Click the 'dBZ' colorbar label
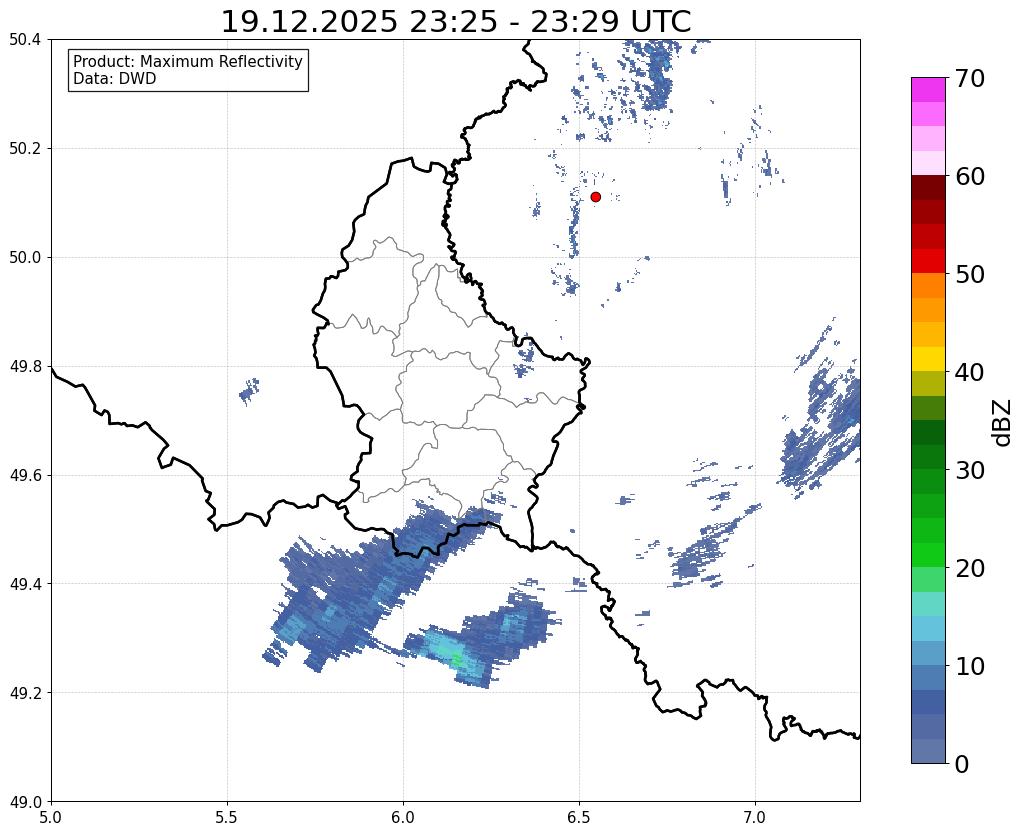Screen dimensions: 1023x834 click(x=1003, y=423)
